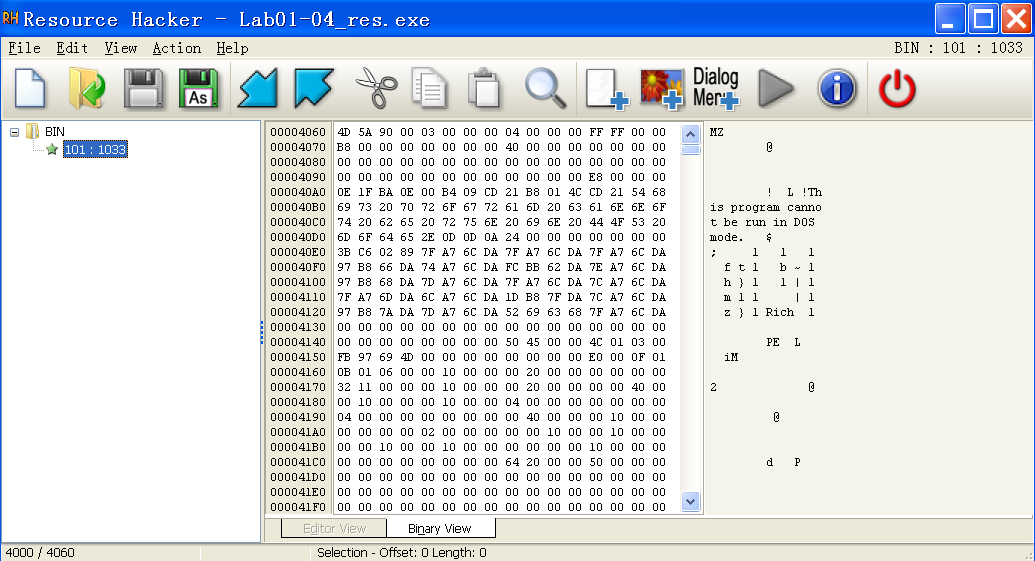Click offset address 000040A0

click(x=298, y=192)
